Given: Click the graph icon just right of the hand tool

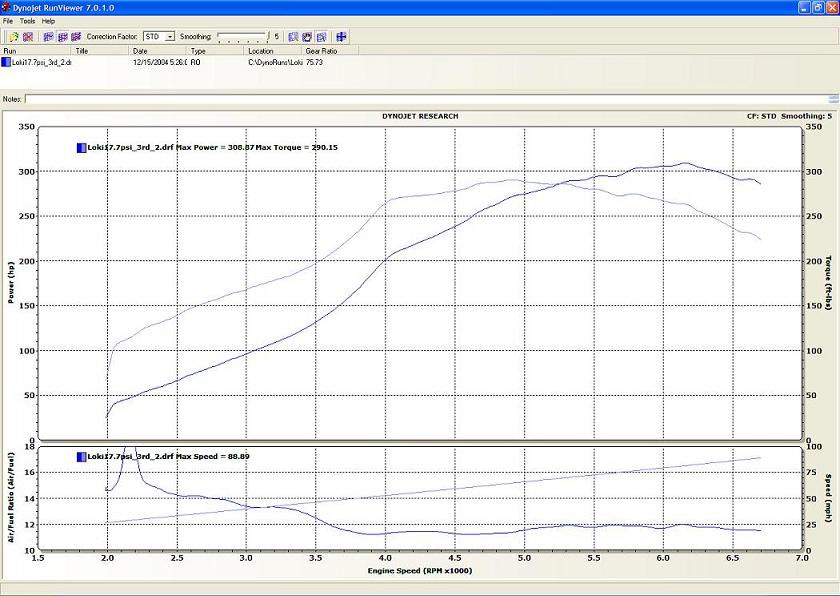Looking at the screenshot, I should tap(322, 36).
